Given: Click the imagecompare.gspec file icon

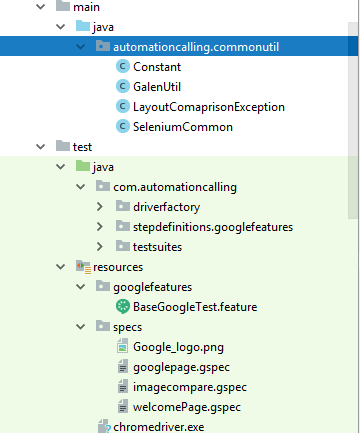Looking at the screenshot, I should tap(123, 386).
